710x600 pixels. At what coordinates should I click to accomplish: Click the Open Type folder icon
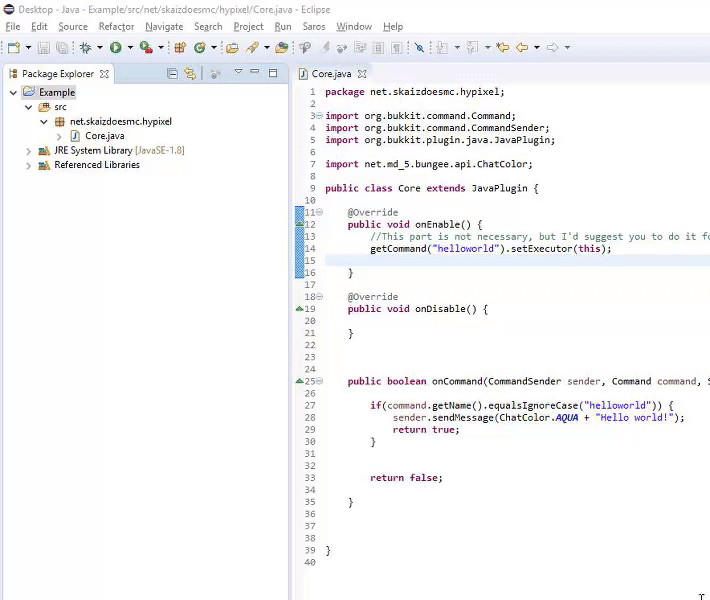232,48
